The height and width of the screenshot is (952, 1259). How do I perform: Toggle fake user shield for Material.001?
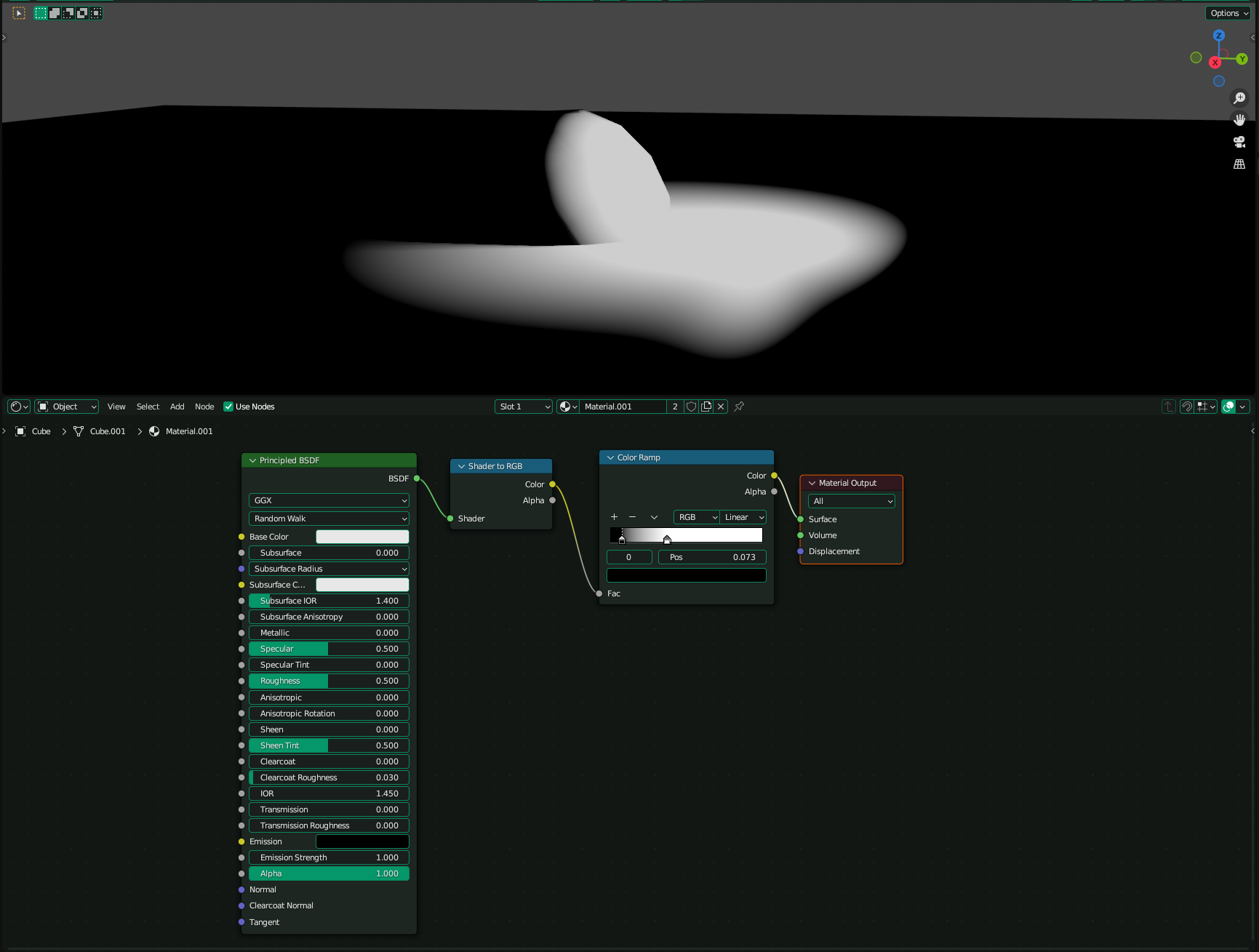pyautogui.click(x=691, y=407)
